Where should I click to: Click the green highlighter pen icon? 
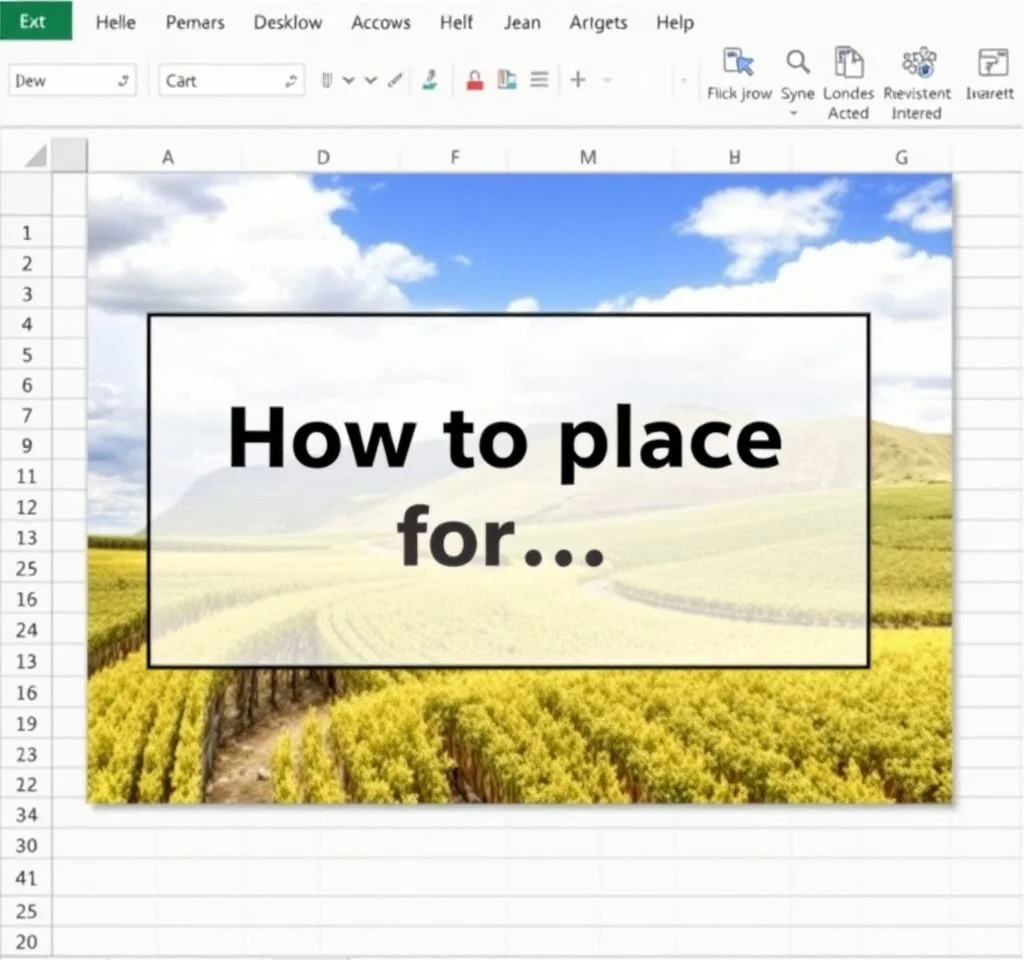coord(430,80)
